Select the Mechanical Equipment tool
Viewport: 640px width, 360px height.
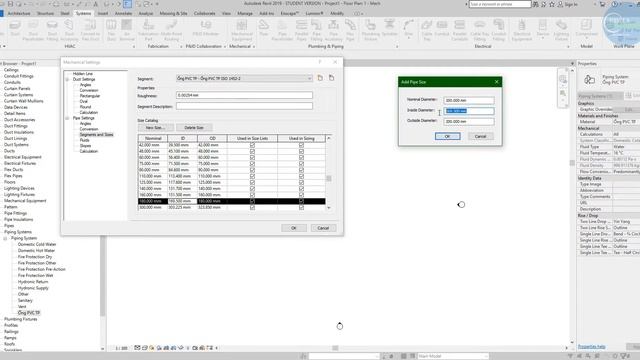pyautogui.click(x=242, y=30)
